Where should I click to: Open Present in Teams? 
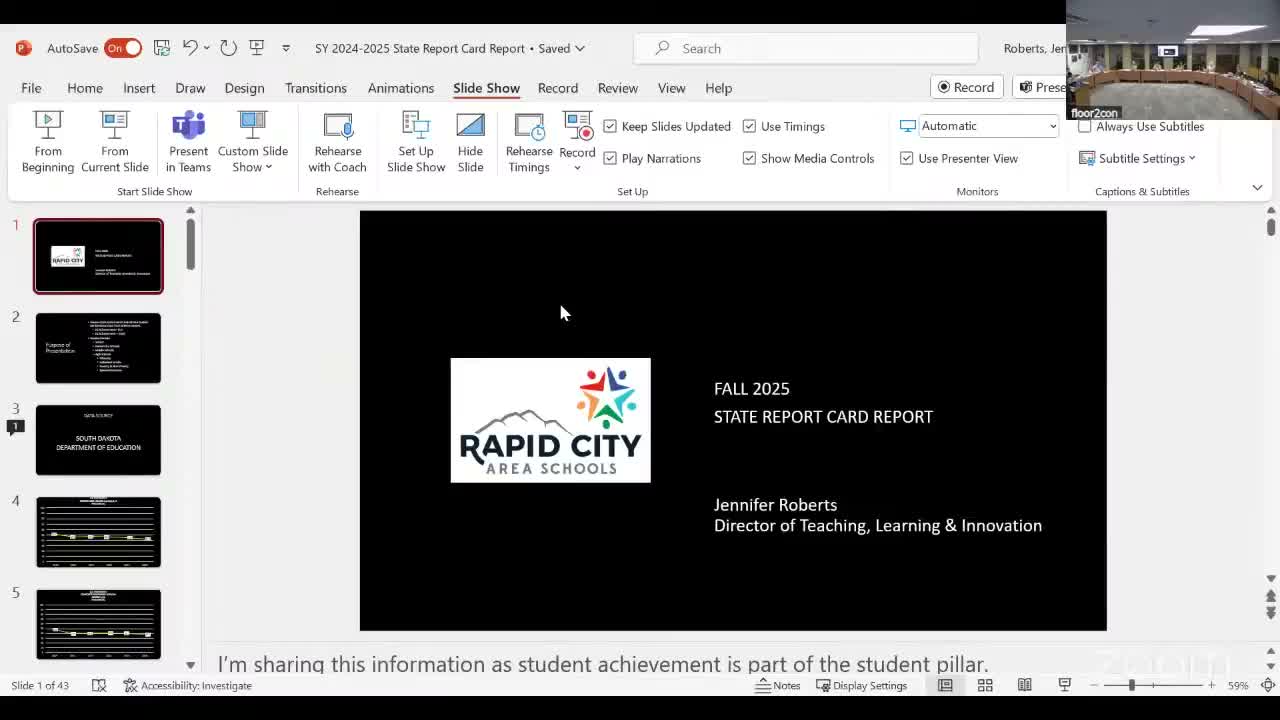(188, 140)
